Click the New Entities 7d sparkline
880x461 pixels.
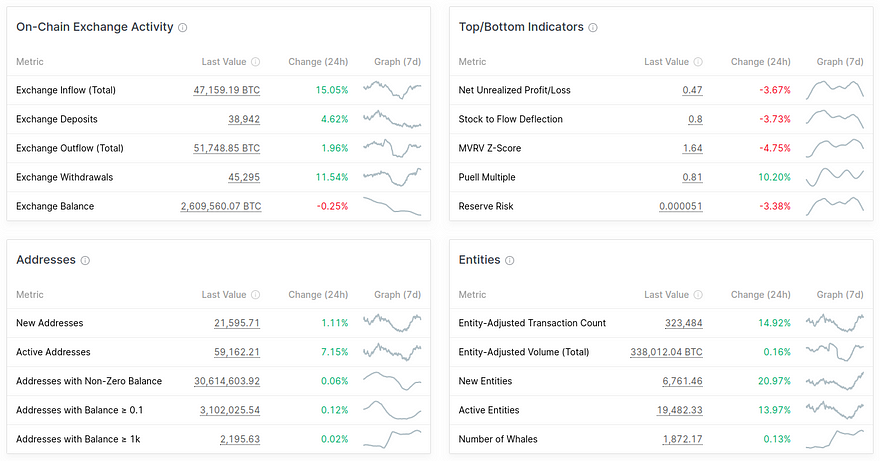coord(835,381)
